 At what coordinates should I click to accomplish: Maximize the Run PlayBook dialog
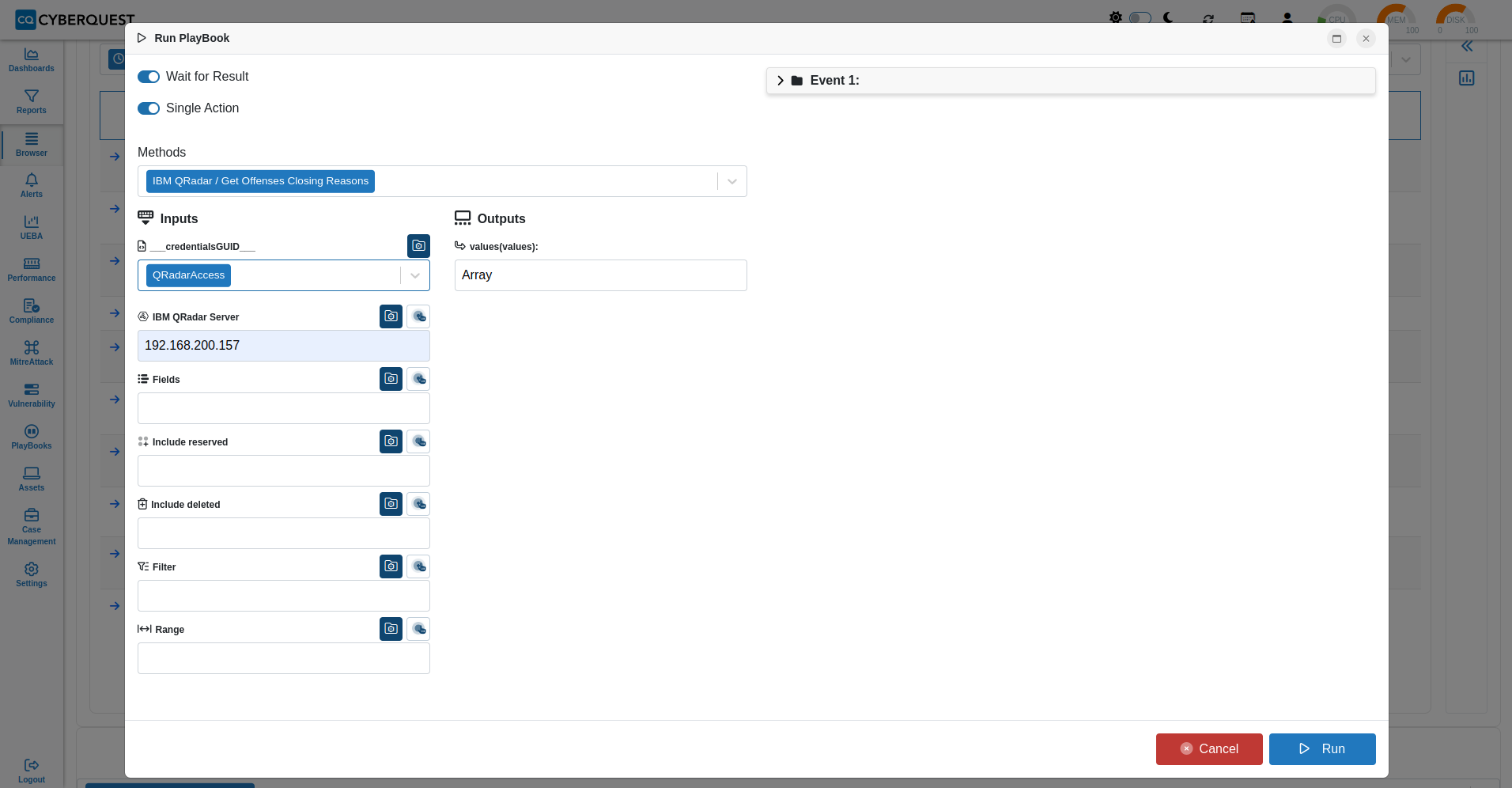coord(1336,39)
